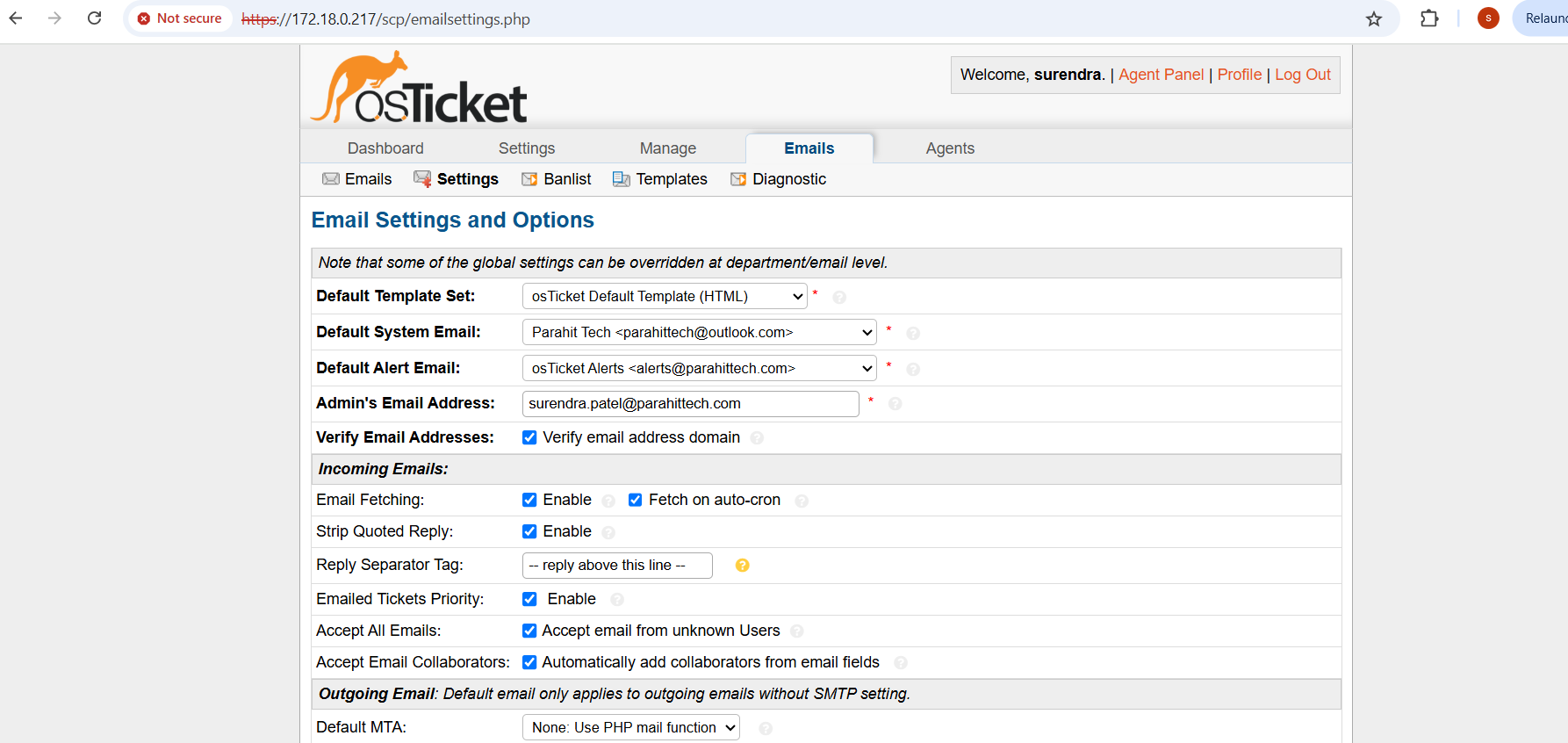
Task: Expand the Default System Email dropdown
Action: coord(699,333)
